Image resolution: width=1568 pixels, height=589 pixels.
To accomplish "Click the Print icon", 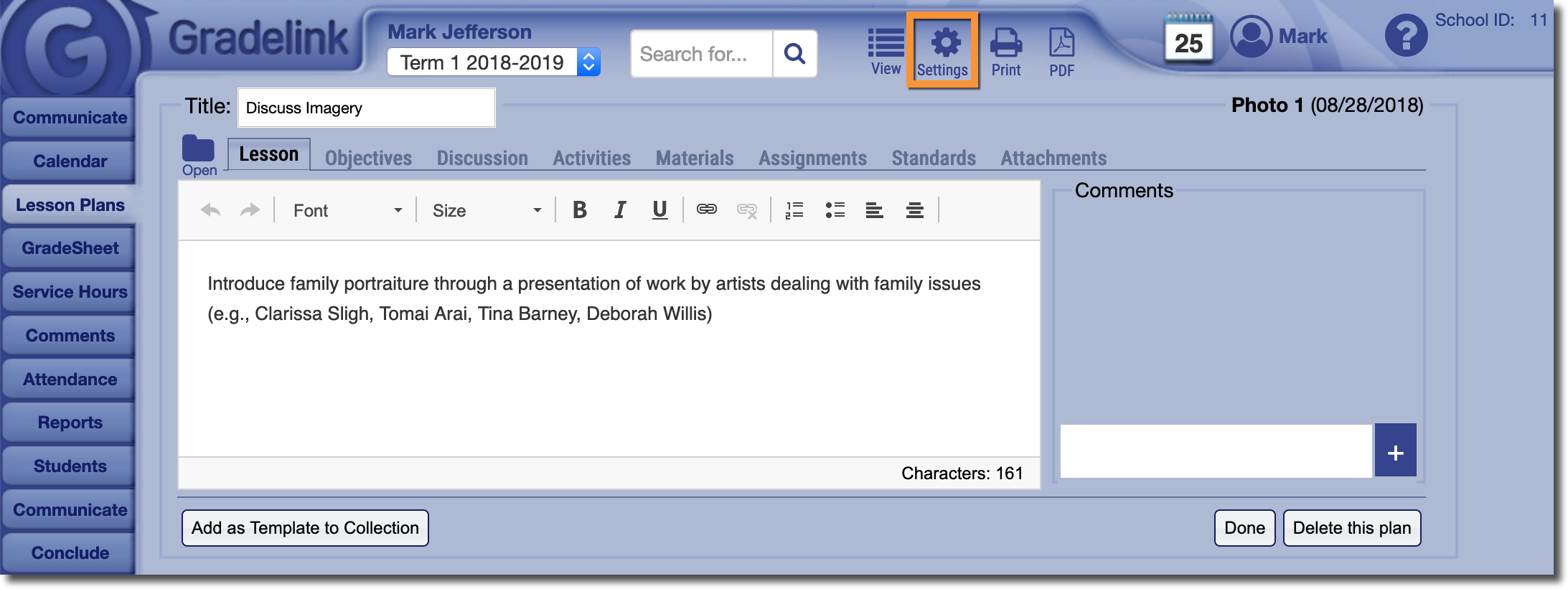I will [1005, 50].
